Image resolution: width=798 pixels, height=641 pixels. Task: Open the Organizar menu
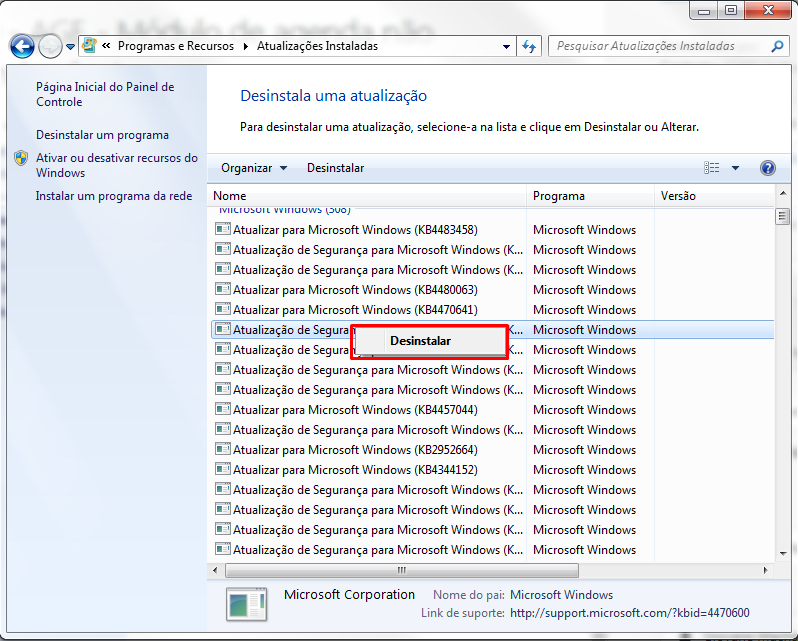[254, 168]
